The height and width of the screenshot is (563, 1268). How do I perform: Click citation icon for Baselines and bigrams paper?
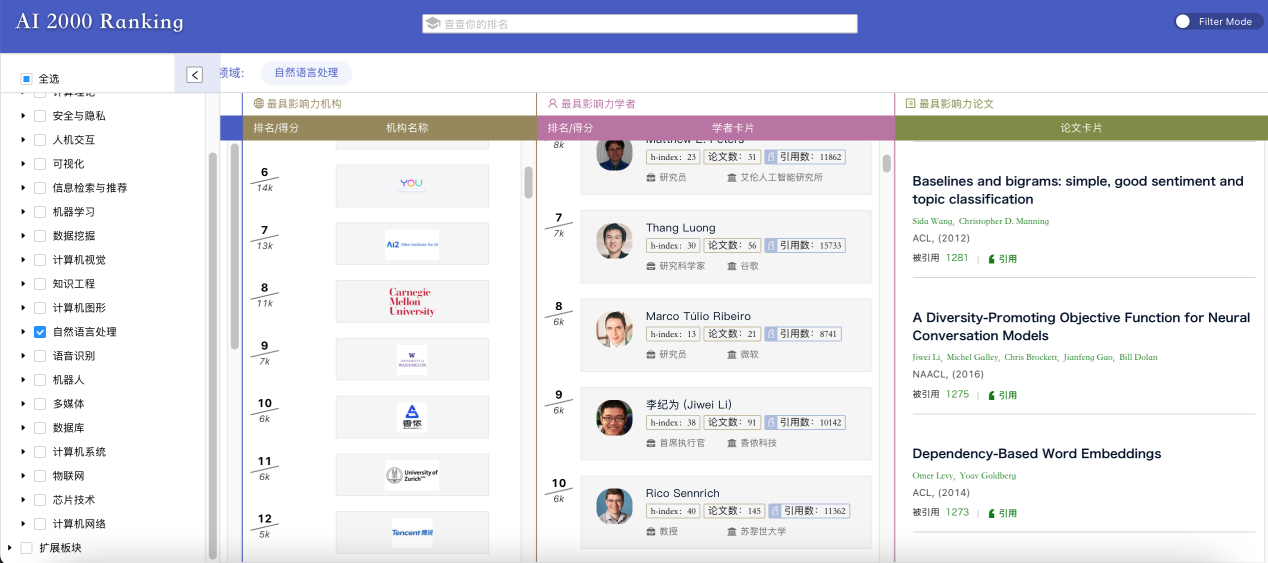tap(992, 259)
